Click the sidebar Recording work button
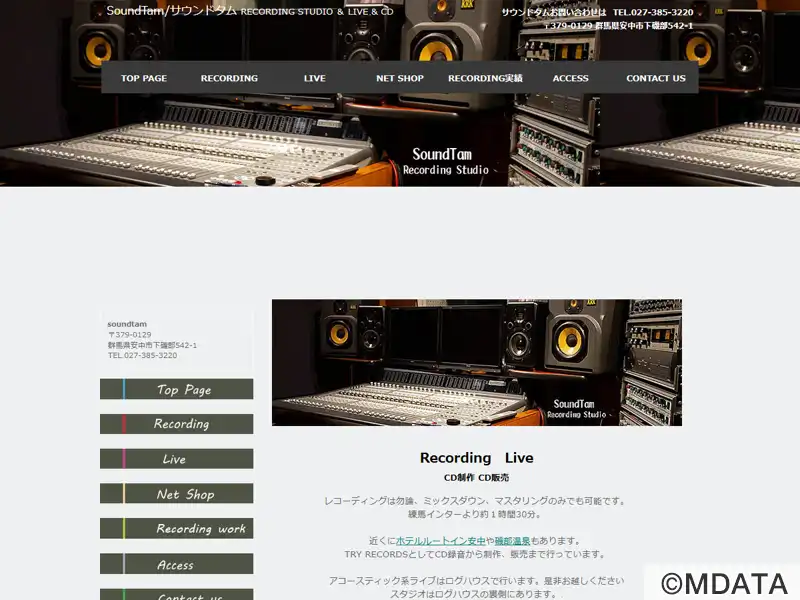 click(177, 528)
